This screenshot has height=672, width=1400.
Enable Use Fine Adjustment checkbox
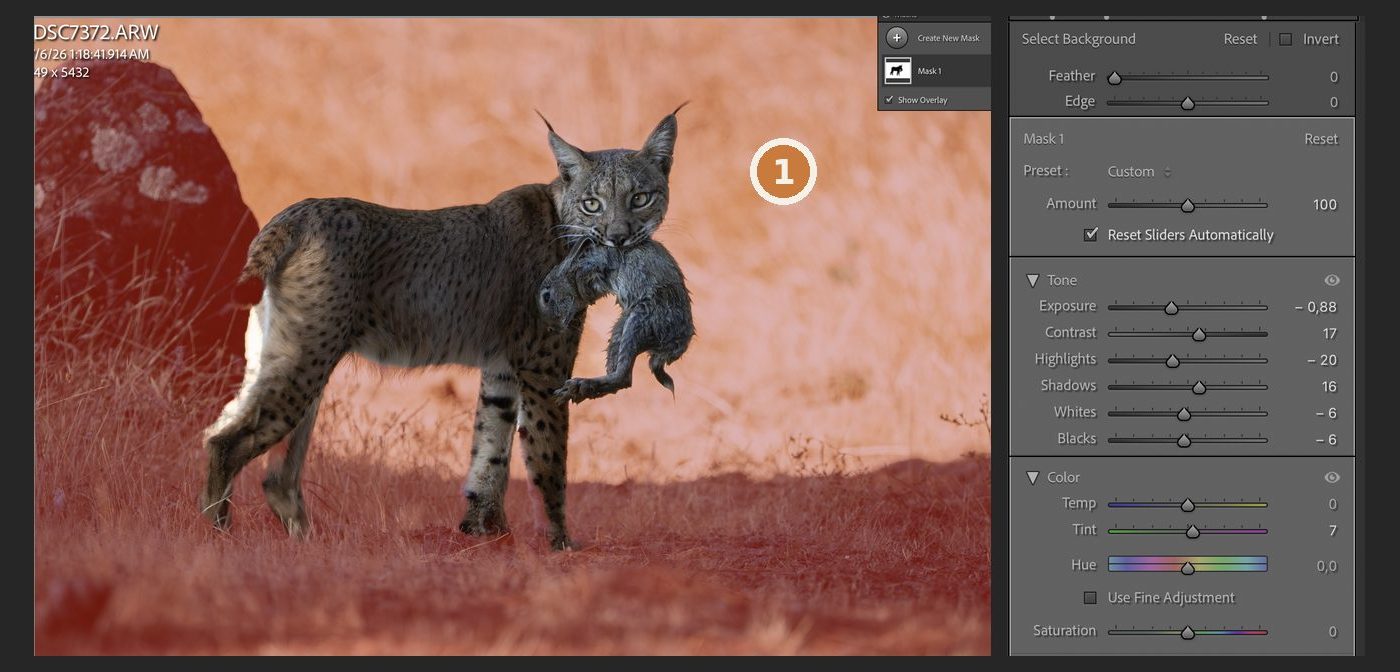pyautogui.click(x=1091, y=598)
